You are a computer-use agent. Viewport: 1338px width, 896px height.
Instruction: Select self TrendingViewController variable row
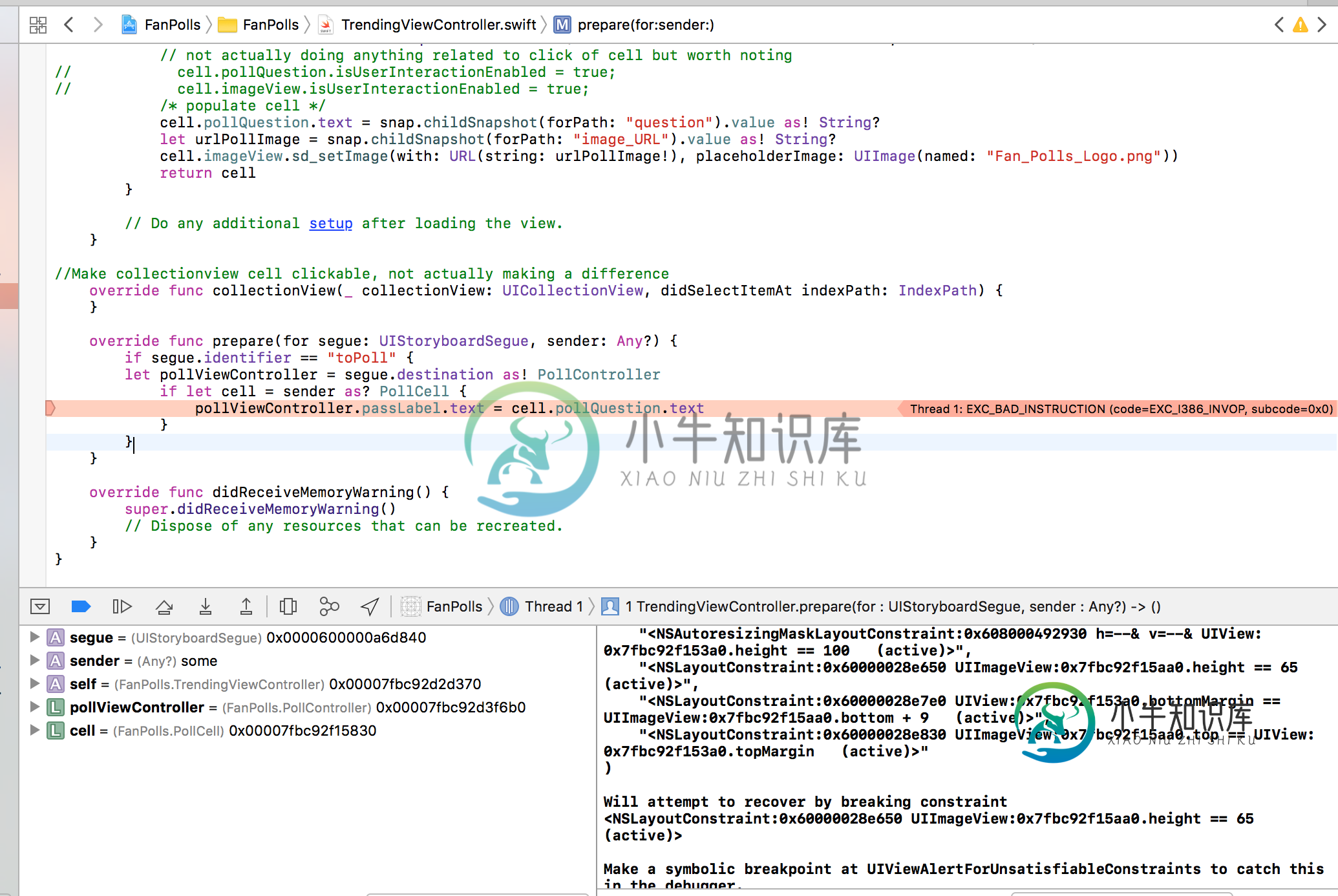(275, 684)
